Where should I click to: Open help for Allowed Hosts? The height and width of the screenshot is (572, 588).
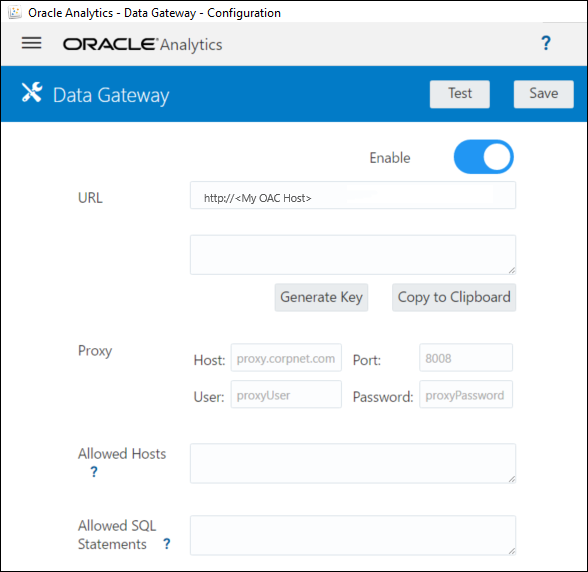[94, 471]
